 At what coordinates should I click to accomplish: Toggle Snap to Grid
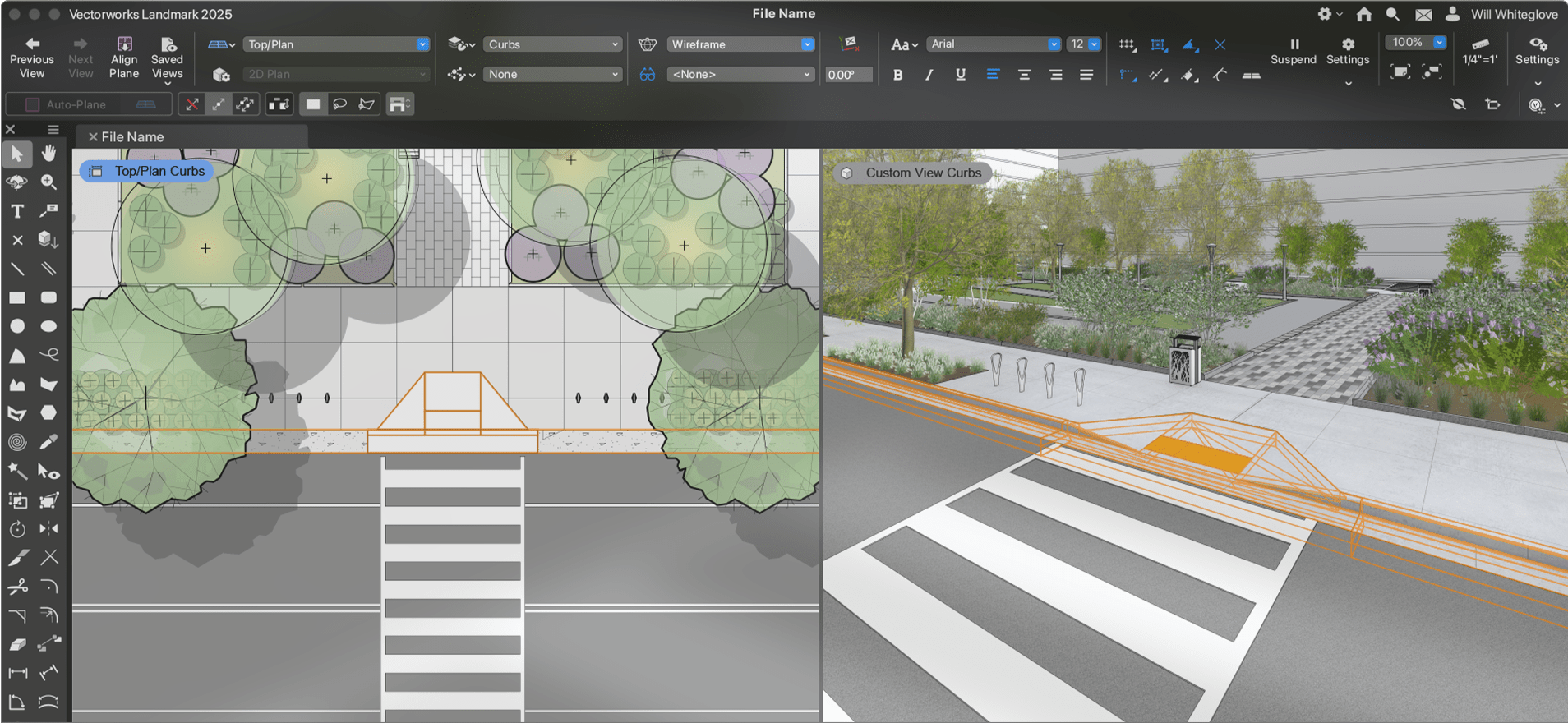click(x=1128, y=44)
